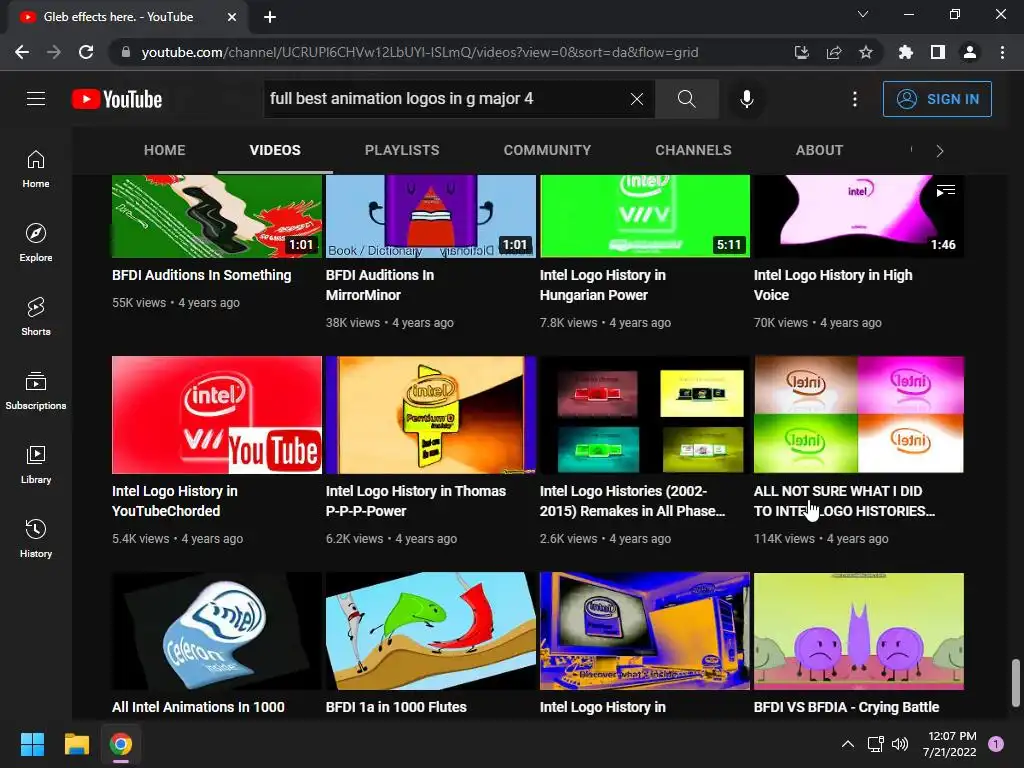Switch to the HOME channel tab
The height and width of the screenshot is (768, 1024).
pos(165,150)
